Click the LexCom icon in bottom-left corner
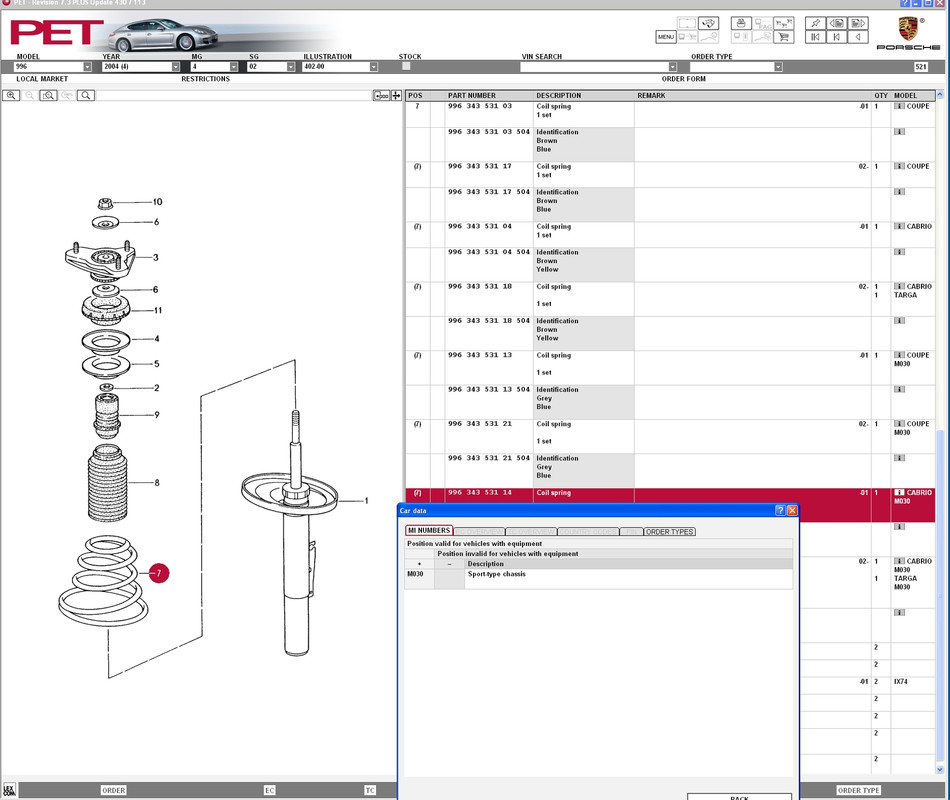Screen dimensions: 950x800 tap(9, 790)
